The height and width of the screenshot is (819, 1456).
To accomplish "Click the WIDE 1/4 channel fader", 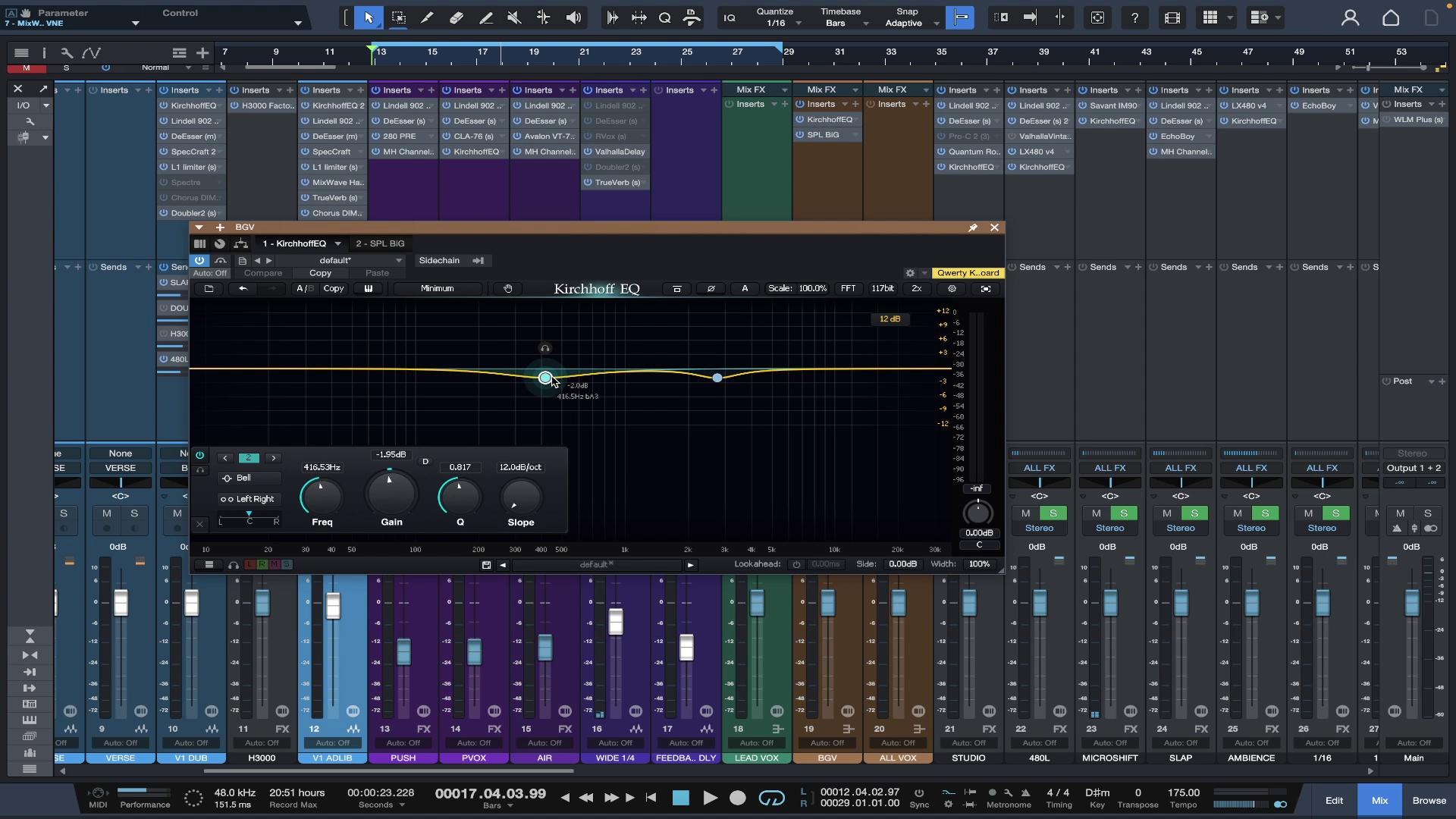I will point(616,622).
